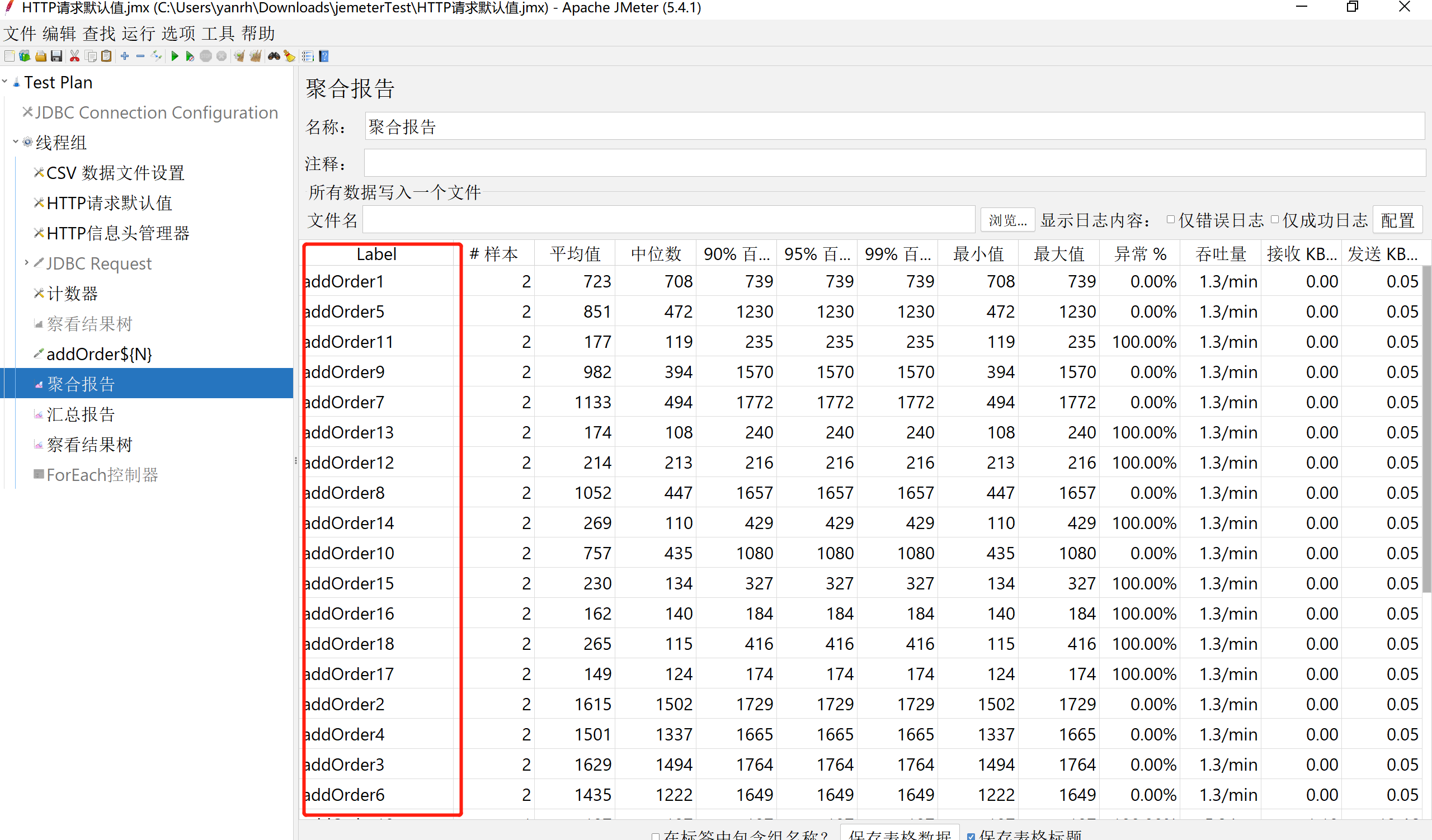Click the Templates icon in toolbar
Viewport: 1432px width, 840px height.
[25, 56]
